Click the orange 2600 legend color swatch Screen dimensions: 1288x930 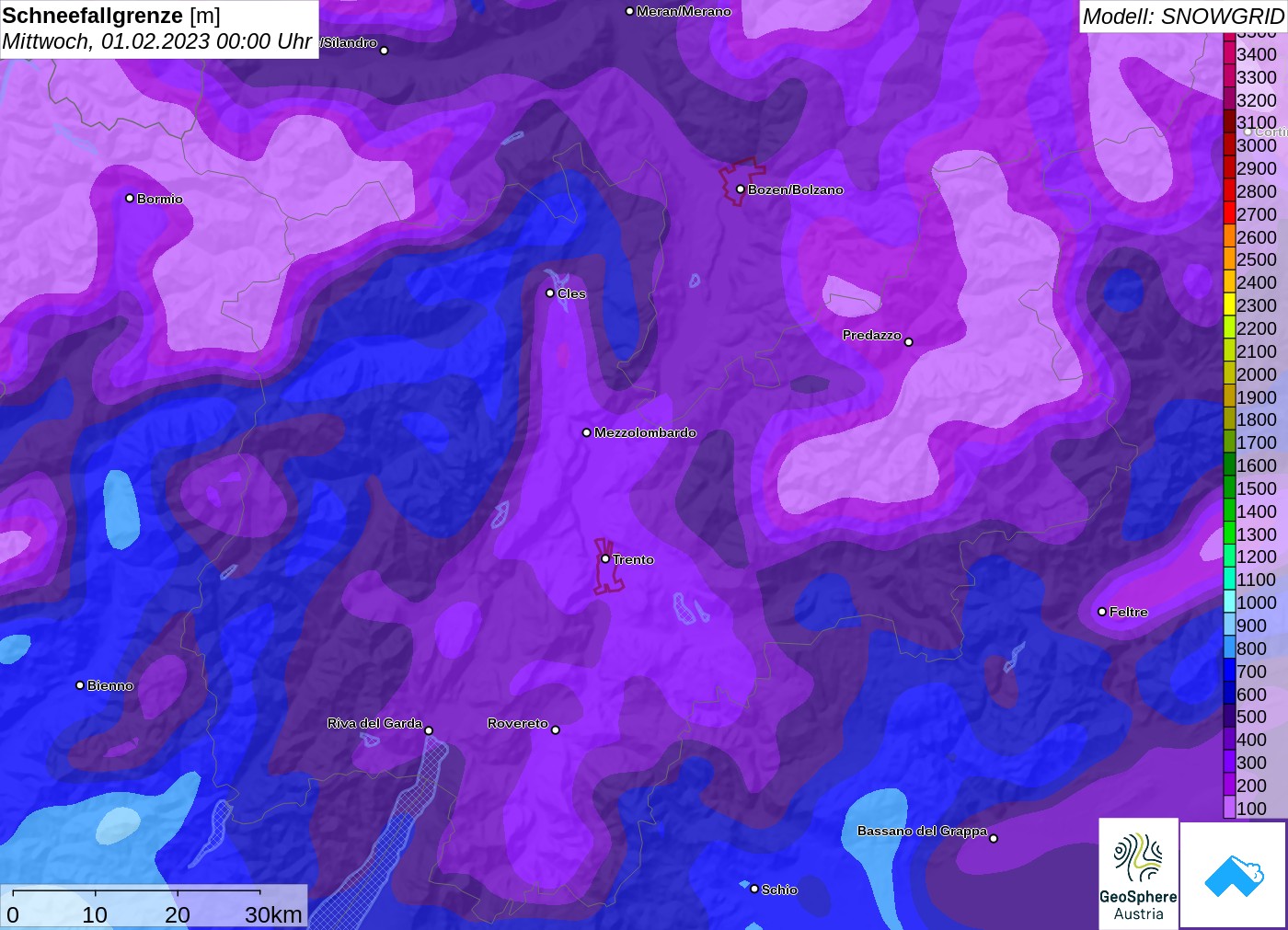(1229, 236)
